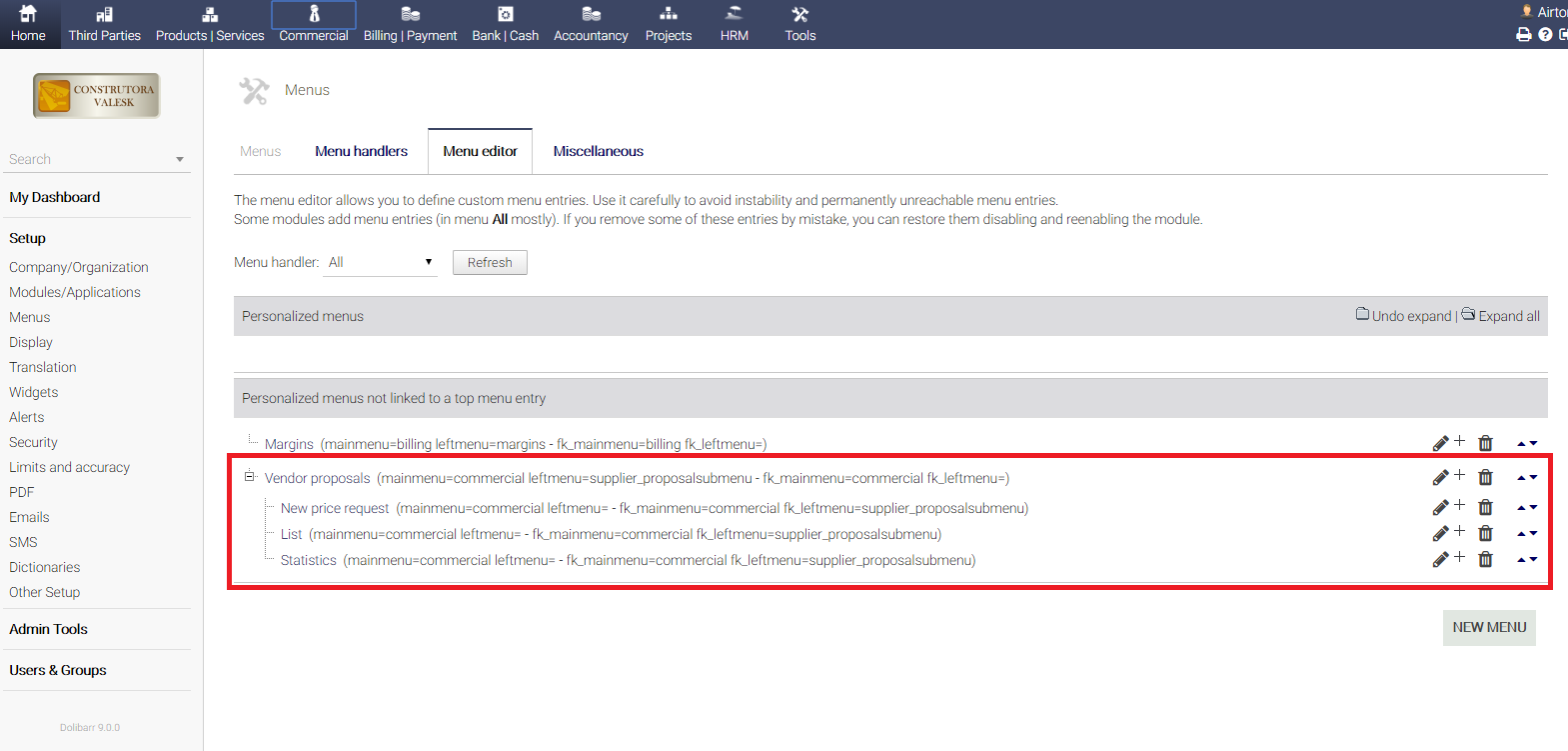Switch to the Miscellaneous tab
The height and width of the screenshot is (751, 1568).
(598, 151)
